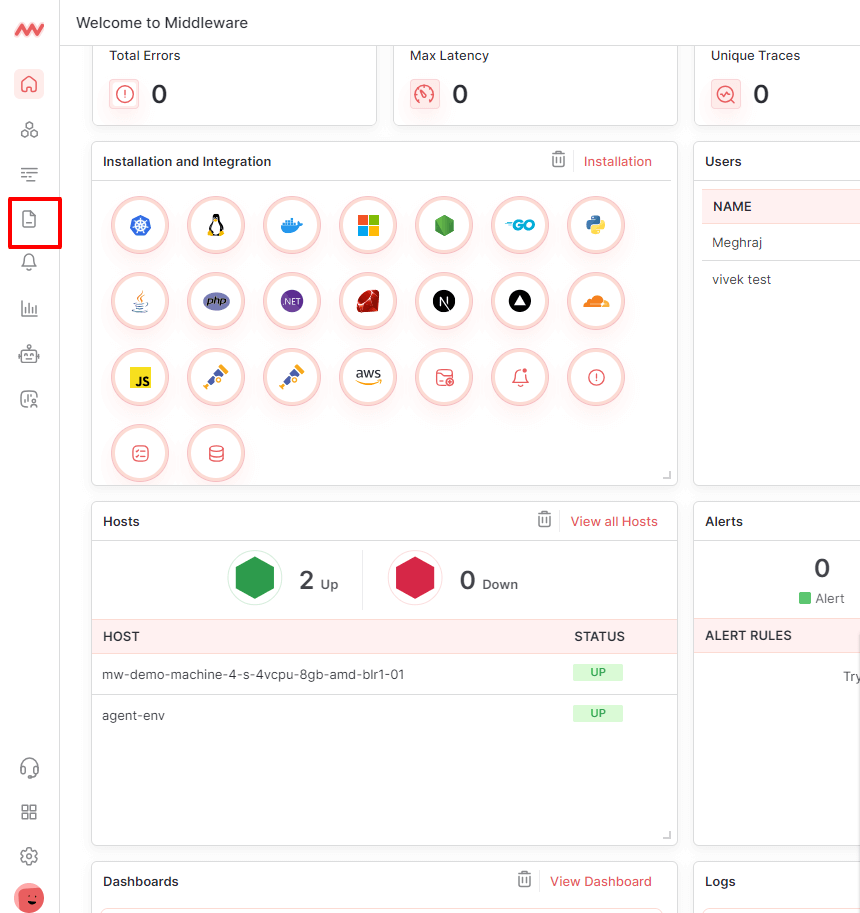Select the PHP integration icon
Viewport: 860px width, 913px height.
click(x=216, y=301)
